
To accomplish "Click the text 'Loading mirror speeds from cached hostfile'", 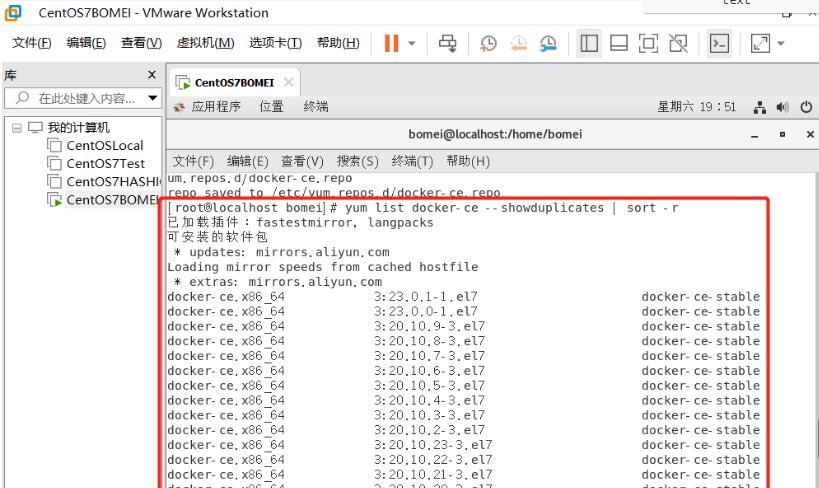I will pos(323,267).
